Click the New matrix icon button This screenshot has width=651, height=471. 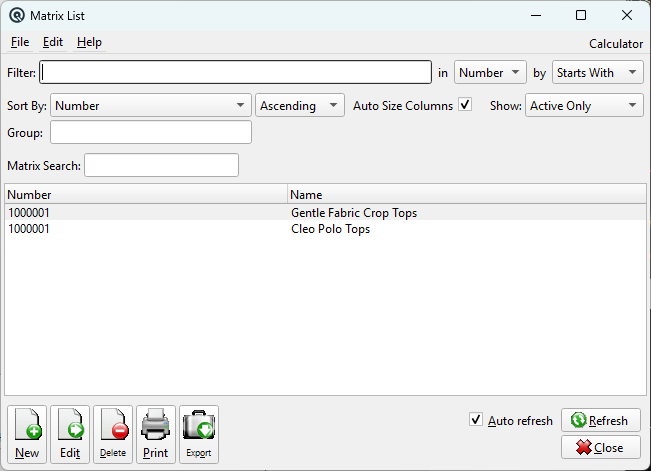point(27,434)
